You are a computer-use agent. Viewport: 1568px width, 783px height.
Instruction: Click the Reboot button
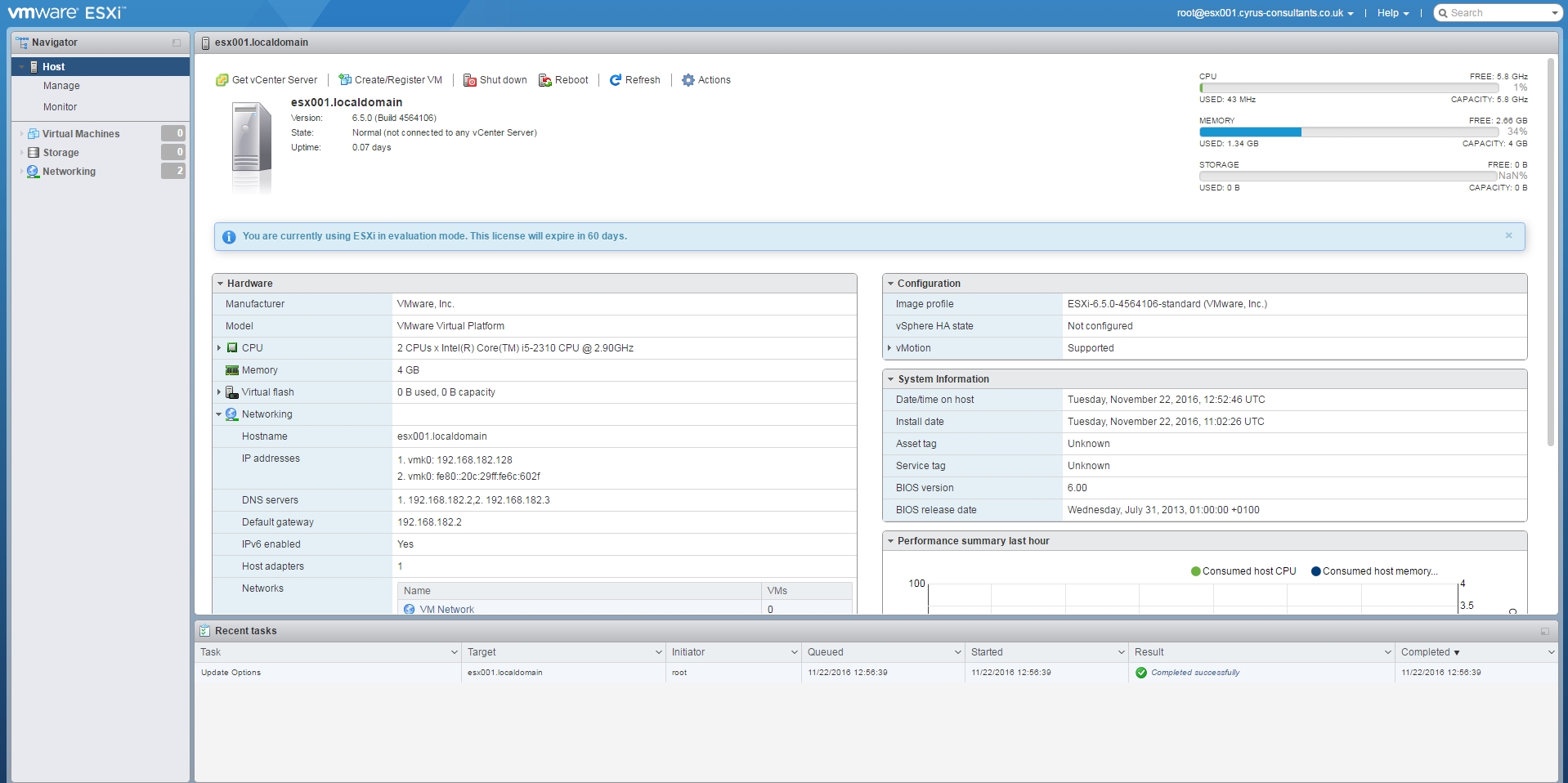[x=563, y=80]
